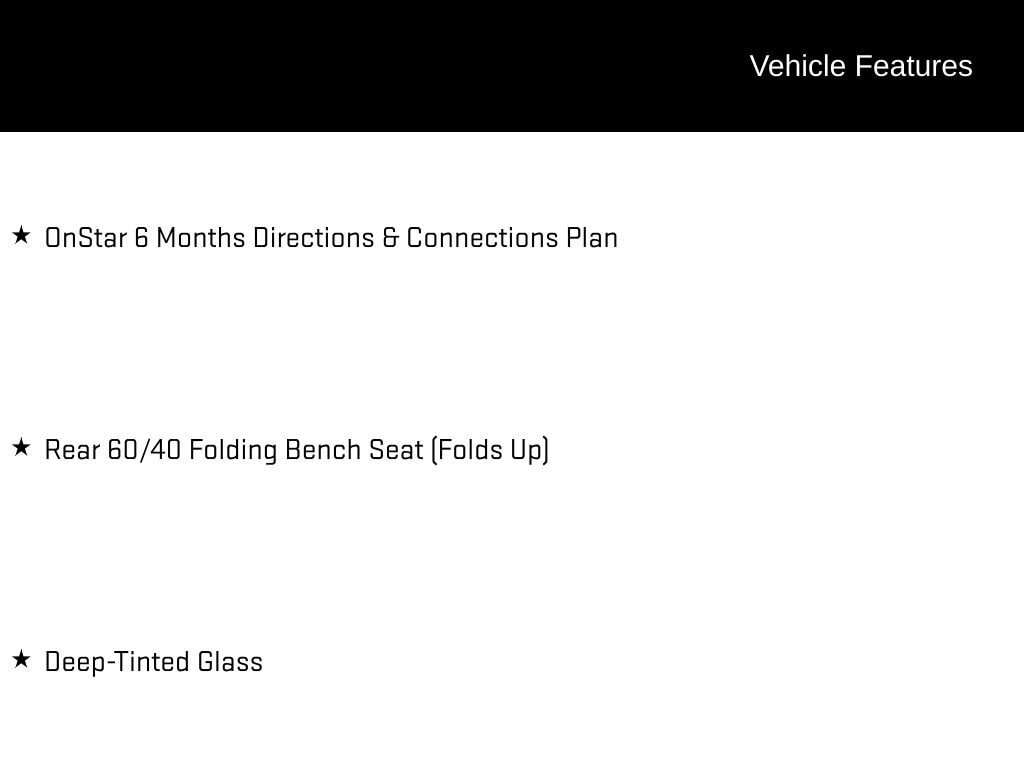The image size is (1024, 768).
Task: Click the word "Features" in the header
Action: 914,66
